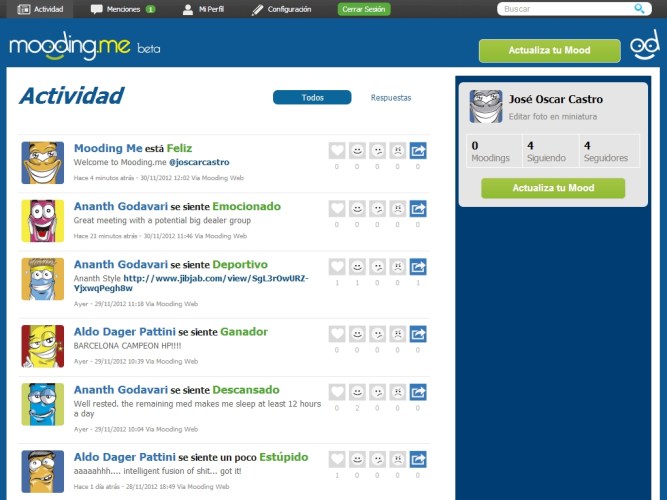Click header Actualiza tu Mood button

point(550,50)
